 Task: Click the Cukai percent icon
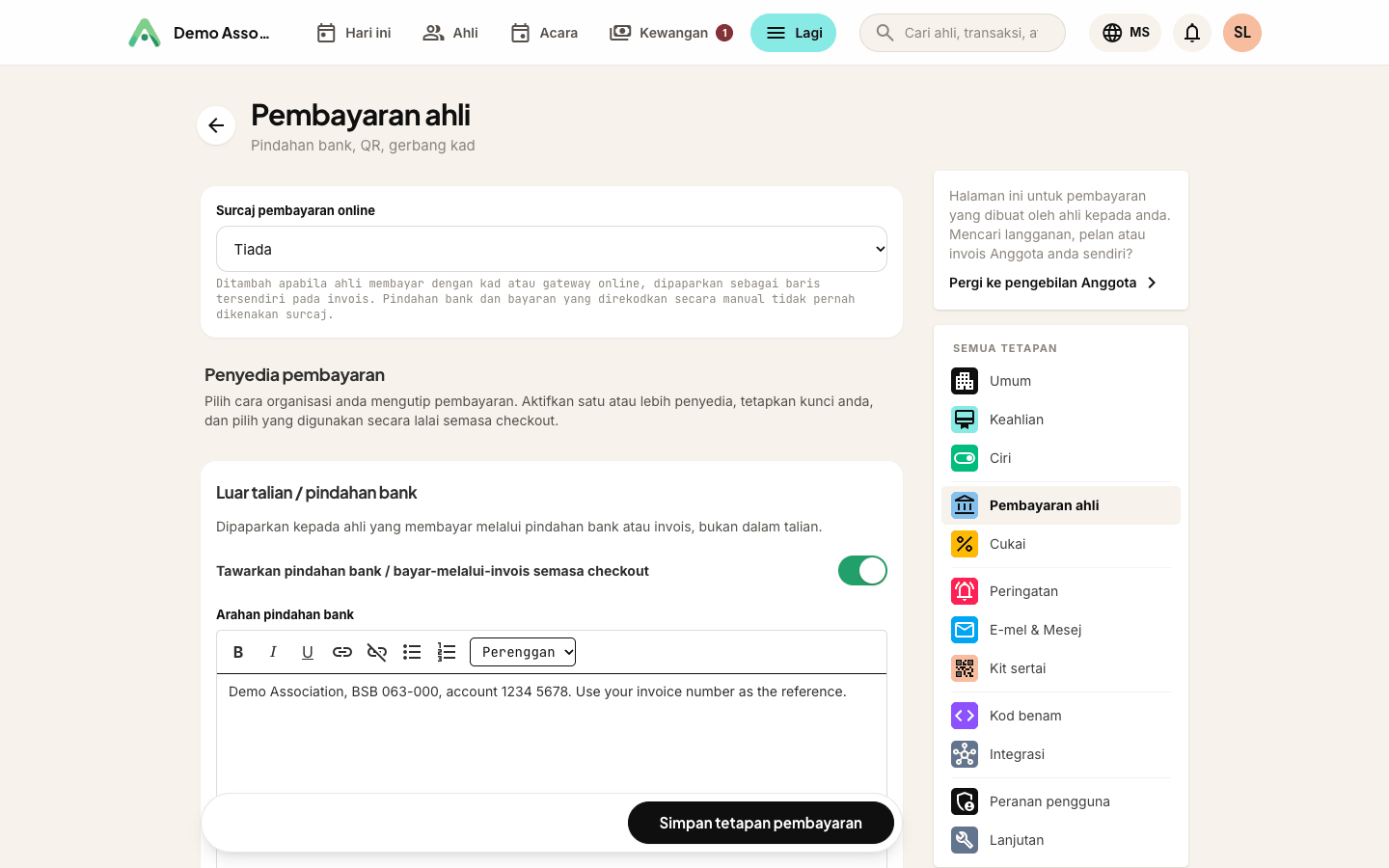pos(965,544)
